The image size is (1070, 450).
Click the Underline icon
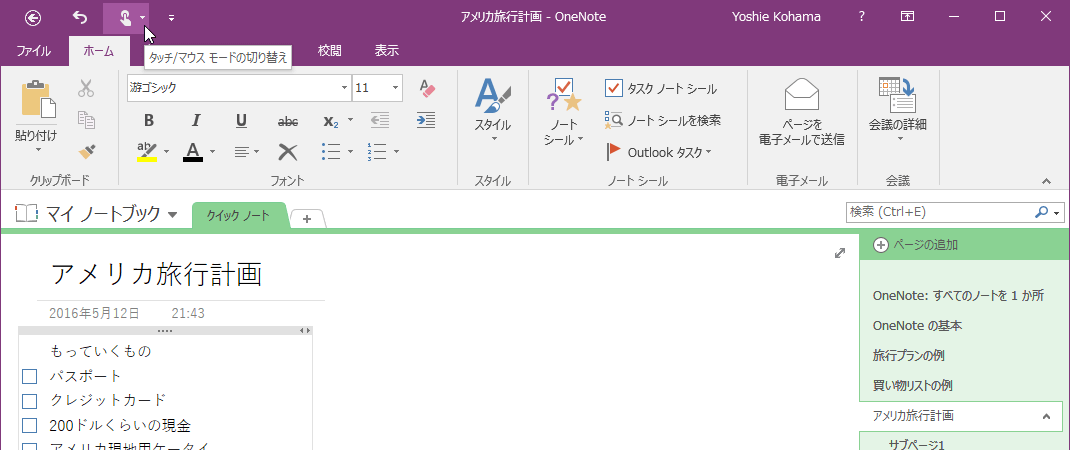coord(241,121)
